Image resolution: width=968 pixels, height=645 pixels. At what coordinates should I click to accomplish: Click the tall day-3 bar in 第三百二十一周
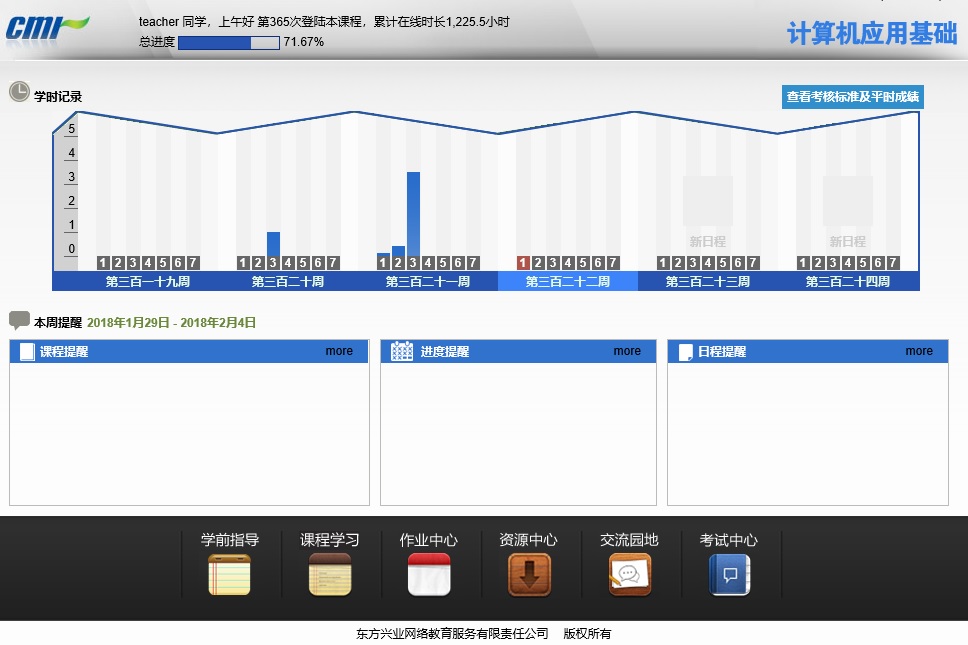pos(413,214)
